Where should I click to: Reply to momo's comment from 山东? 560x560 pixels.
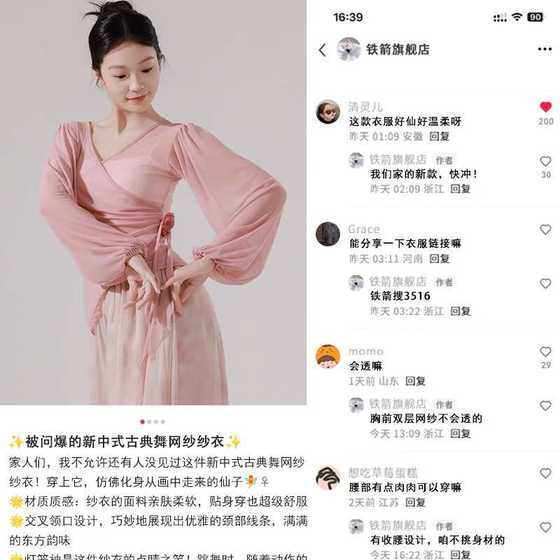point(415,381)
